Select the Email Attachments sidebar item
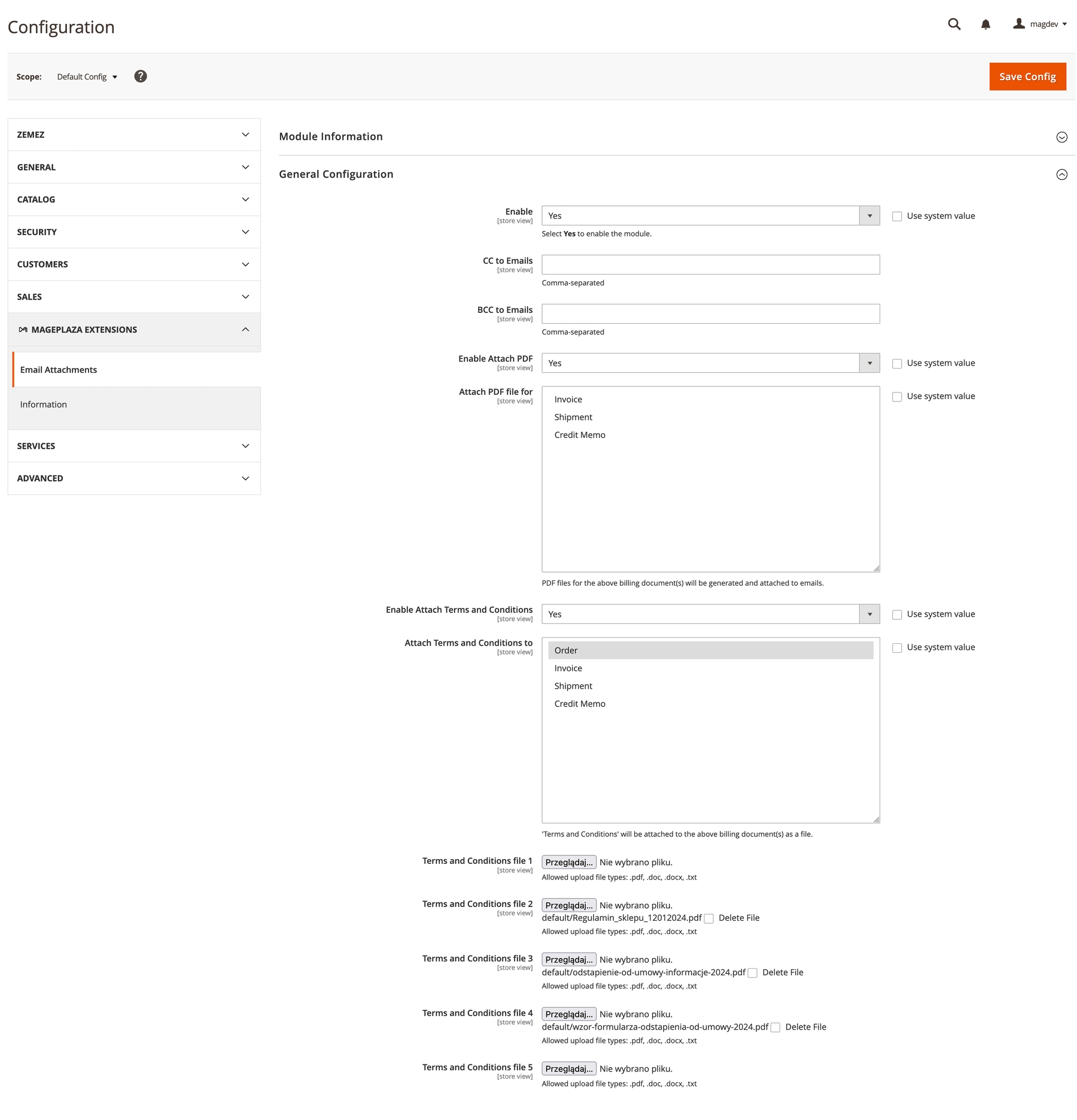The width and height of the screenshot is (1077, 1120). pyautogui.click(x=59, y=370)
